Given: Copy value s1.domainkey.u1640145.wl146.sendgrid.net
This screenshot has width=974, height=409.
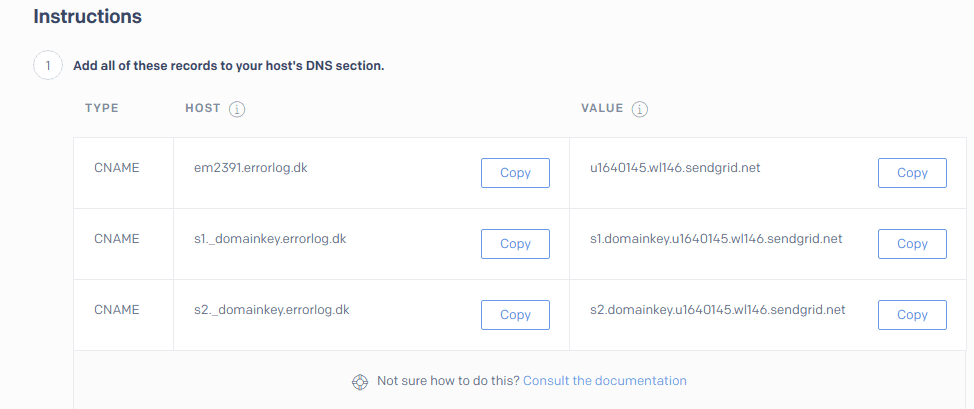Looking at the screenshot, I should point(912,244).
